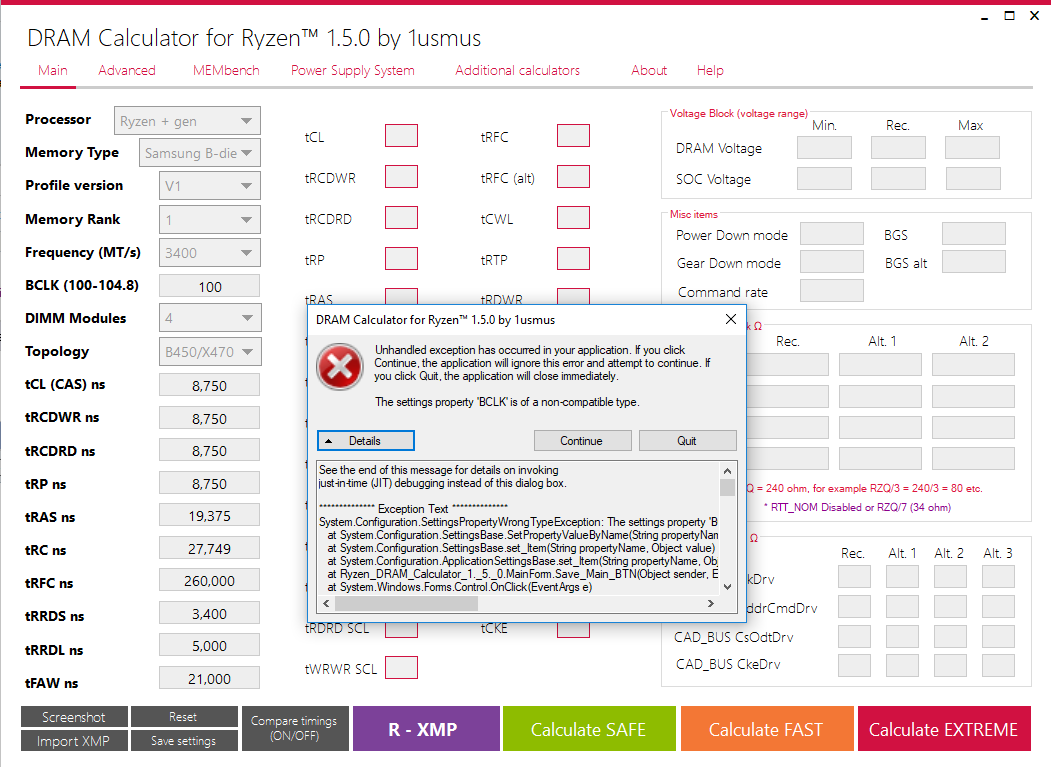Image resolution: width=1051 pixels, height=767 pixels.
Task: Click the tRRDS ns value field
Action: 209,613
